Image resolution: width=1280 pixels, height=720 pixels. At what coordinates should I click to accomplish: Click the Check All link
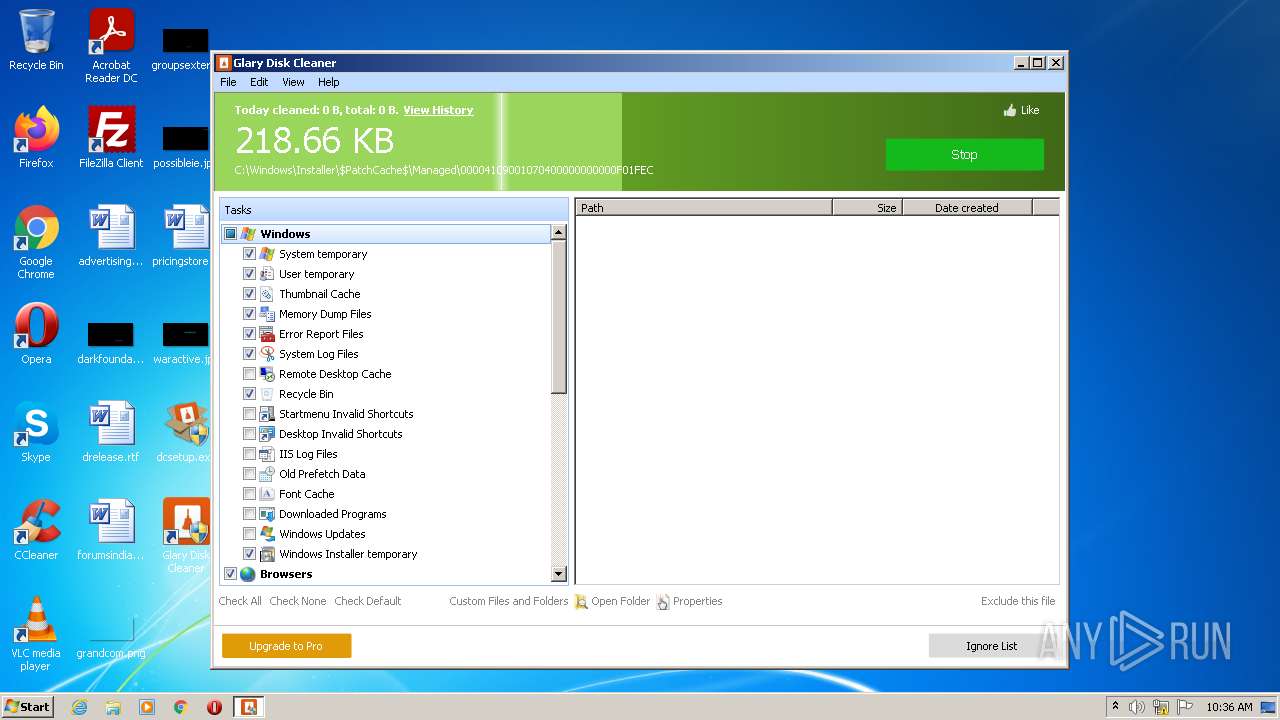240,601
